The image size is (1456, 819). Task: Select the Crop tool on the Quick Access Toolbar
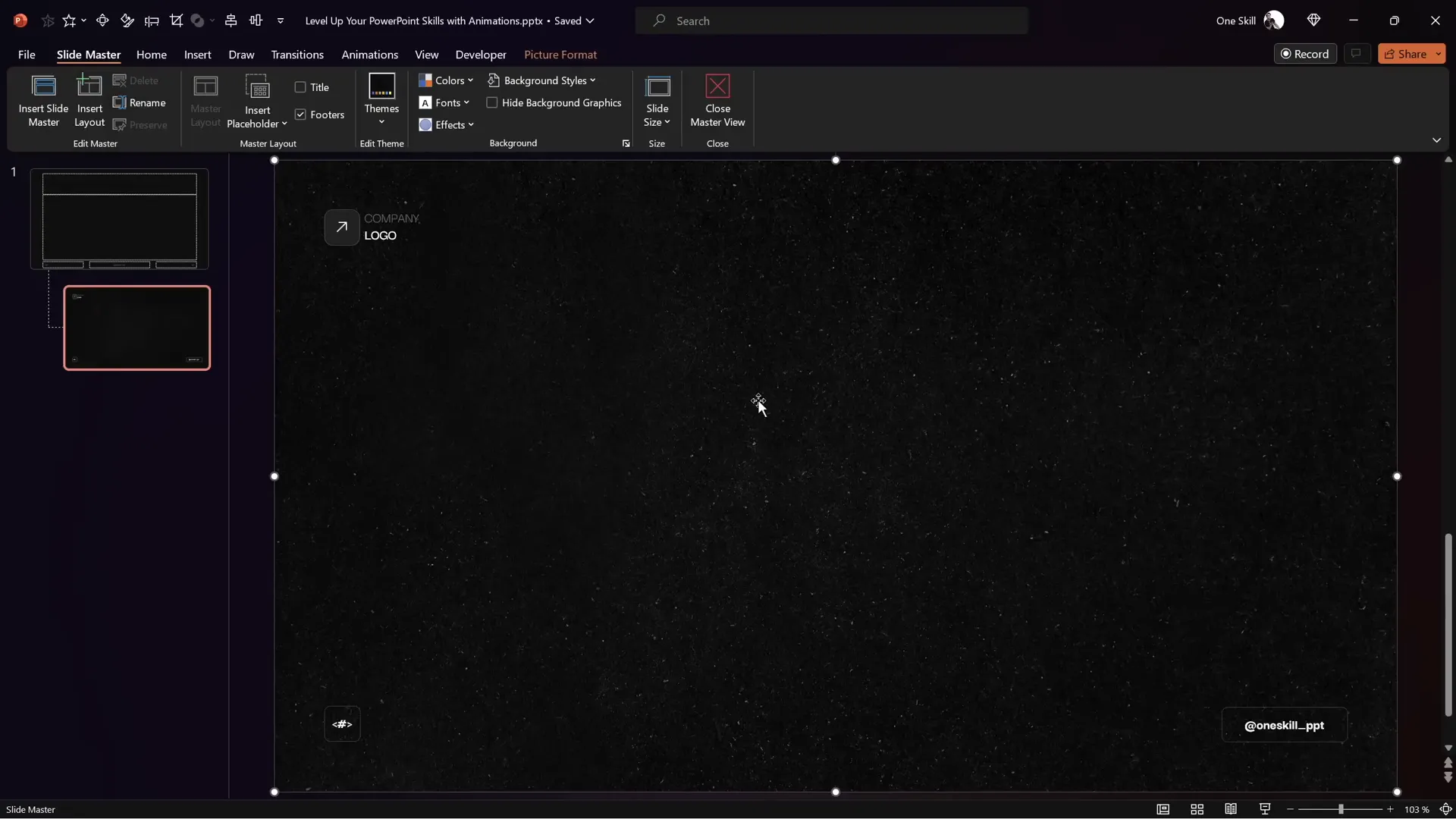point(177,20)
